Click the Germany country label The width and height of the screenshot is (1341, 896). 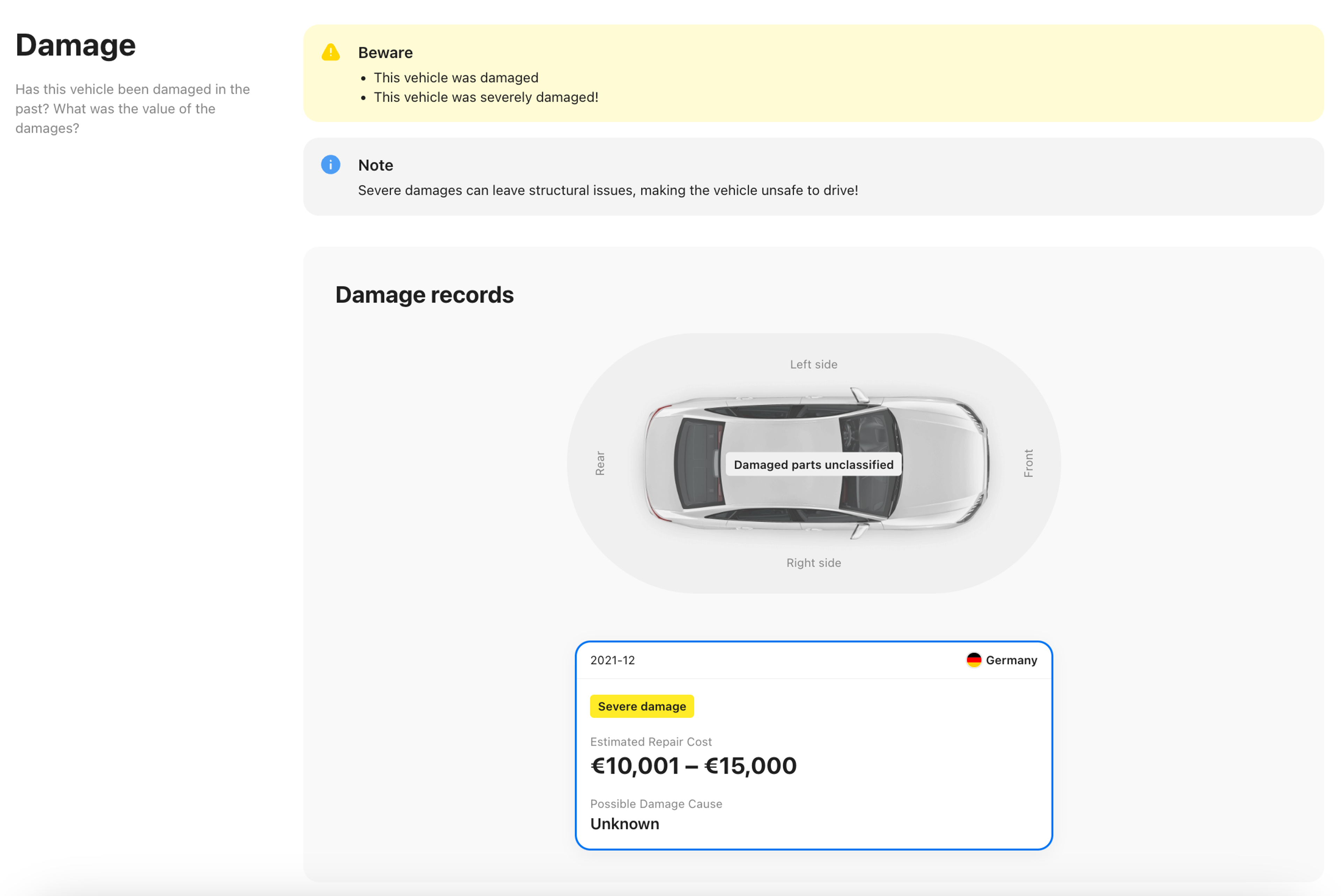pos(1011,660)
